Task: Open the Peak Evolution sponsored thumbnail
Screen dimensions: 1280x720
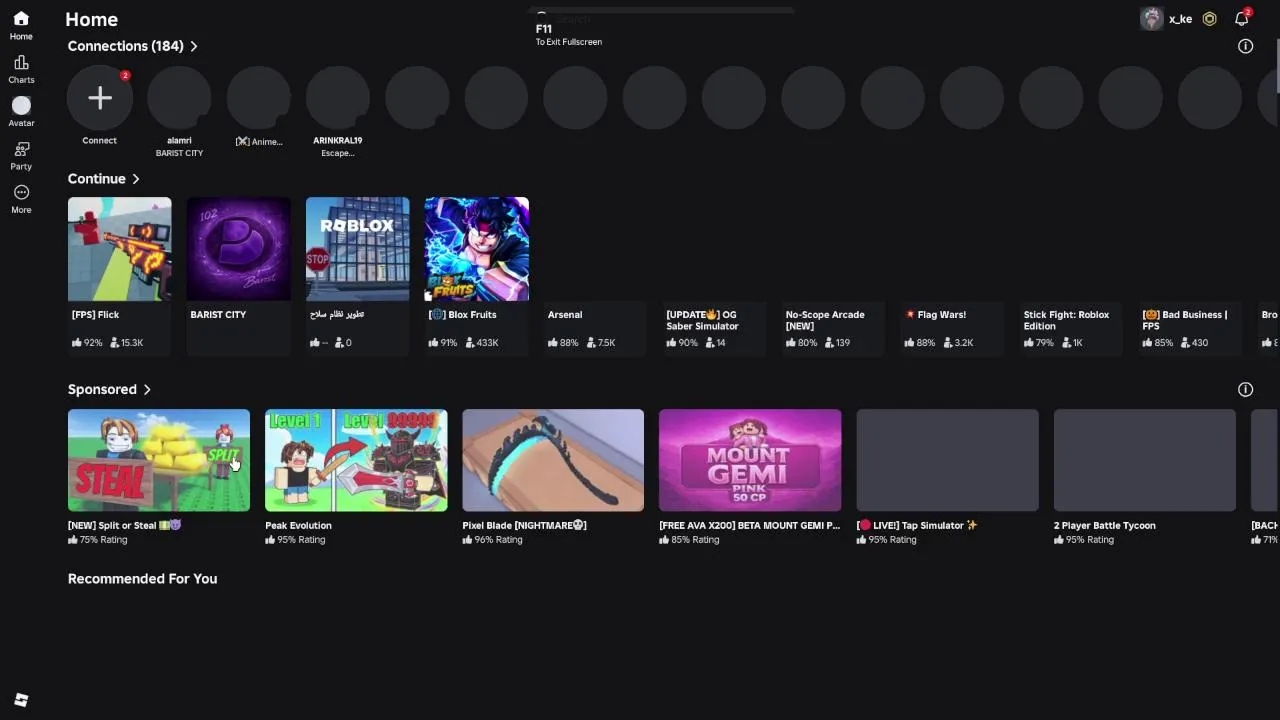Action: [x=356, y=460]
